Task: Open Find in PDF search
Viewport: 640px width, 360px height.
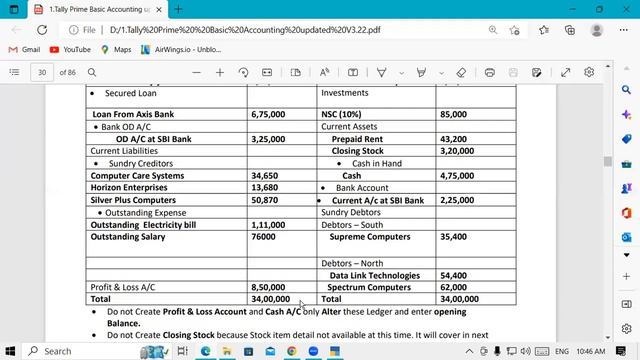Action: (x=92, y=72)
